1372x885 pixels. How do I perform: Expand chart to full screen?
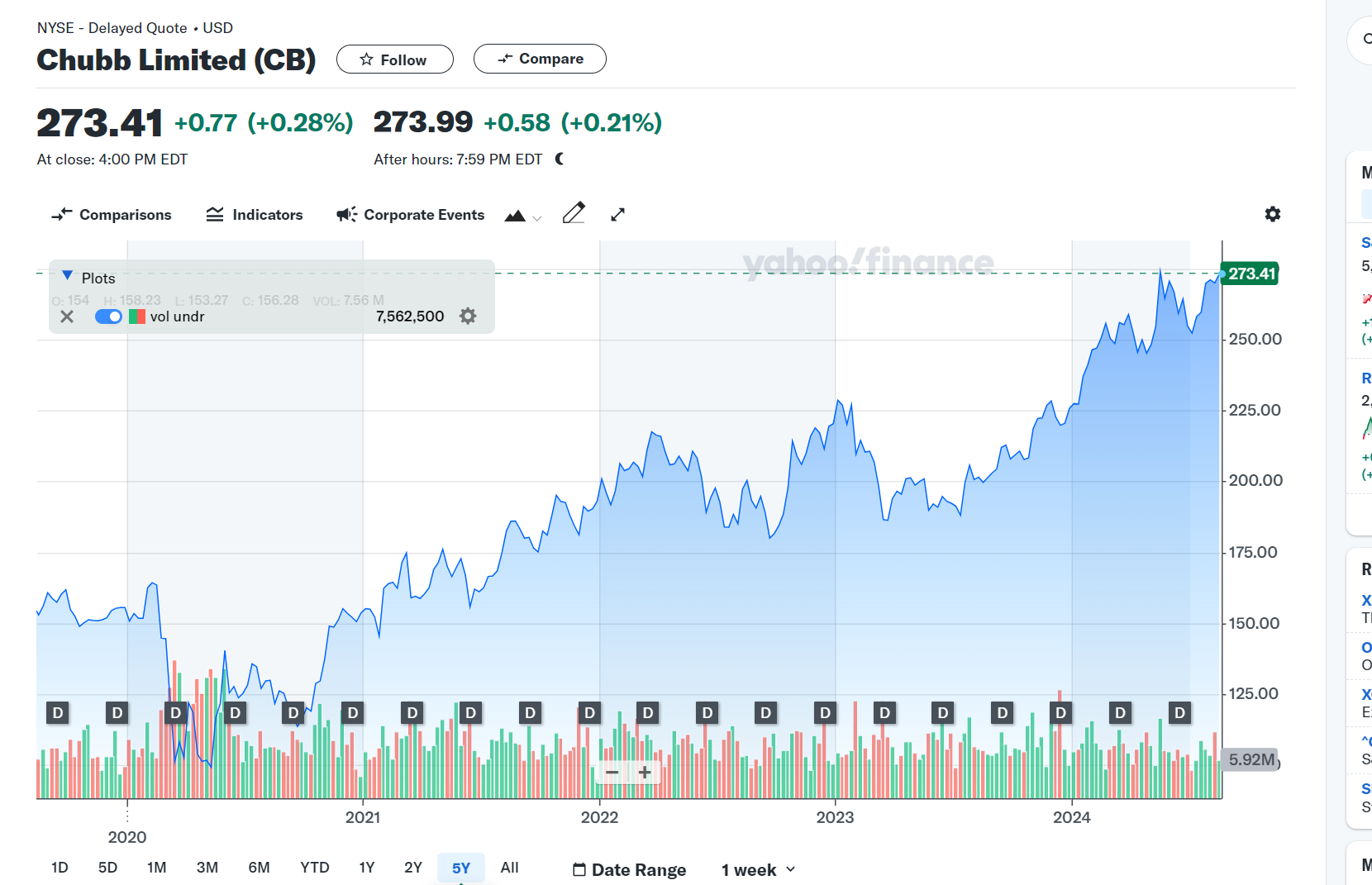coord(617,214)
